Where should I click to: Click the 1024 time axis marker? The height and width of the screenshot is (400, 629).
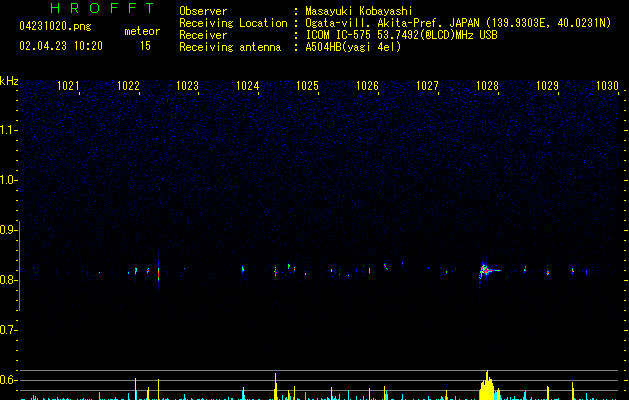(x=248, y=86)
